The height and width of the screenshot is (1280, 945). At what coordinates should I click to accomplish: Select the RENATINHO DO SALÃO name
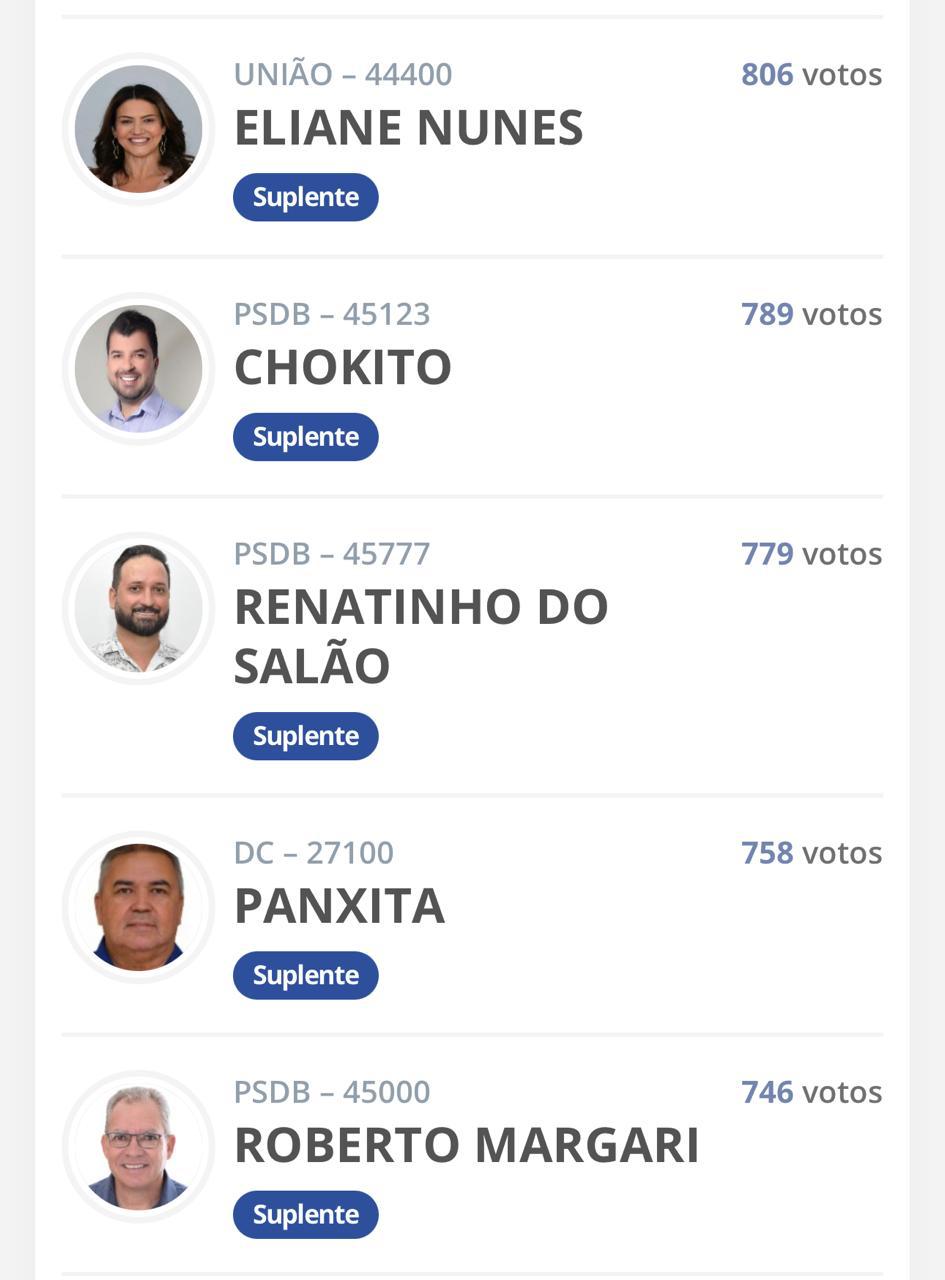[x=420, y=636]
